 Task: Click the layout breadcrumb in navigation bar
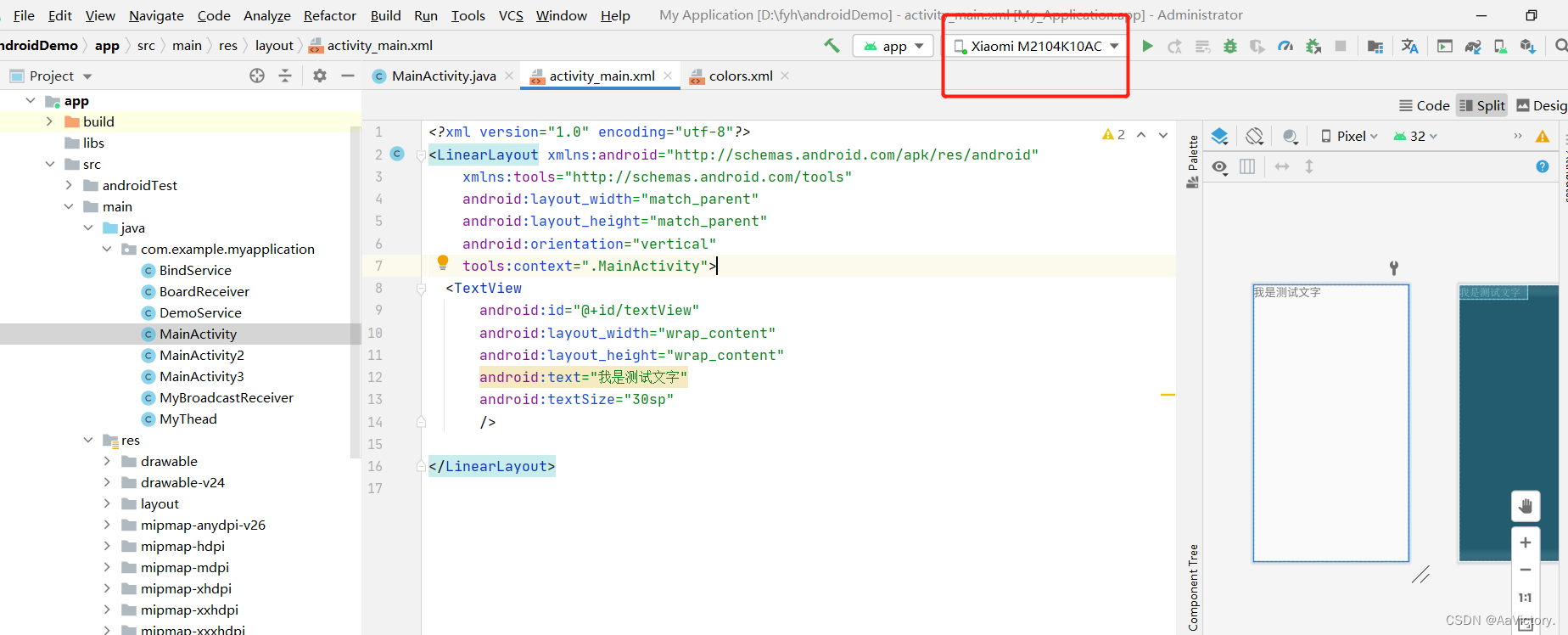(x=274, y=46)
